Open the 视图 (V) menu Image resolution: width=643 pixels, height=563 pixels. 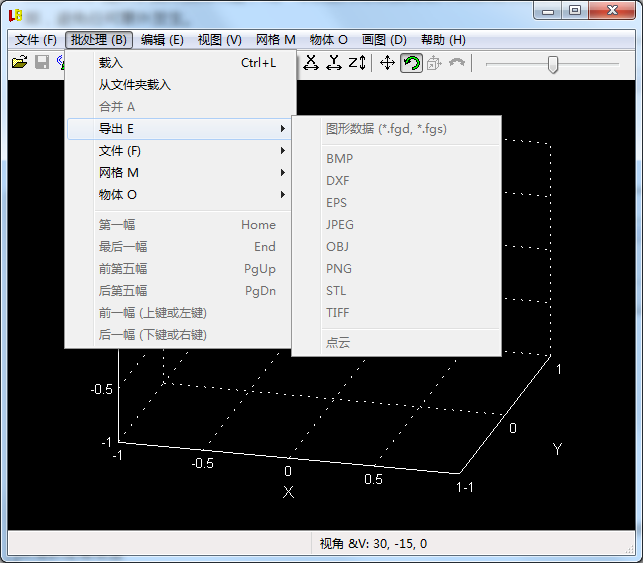pyautogui.click(x=219, y=40)
